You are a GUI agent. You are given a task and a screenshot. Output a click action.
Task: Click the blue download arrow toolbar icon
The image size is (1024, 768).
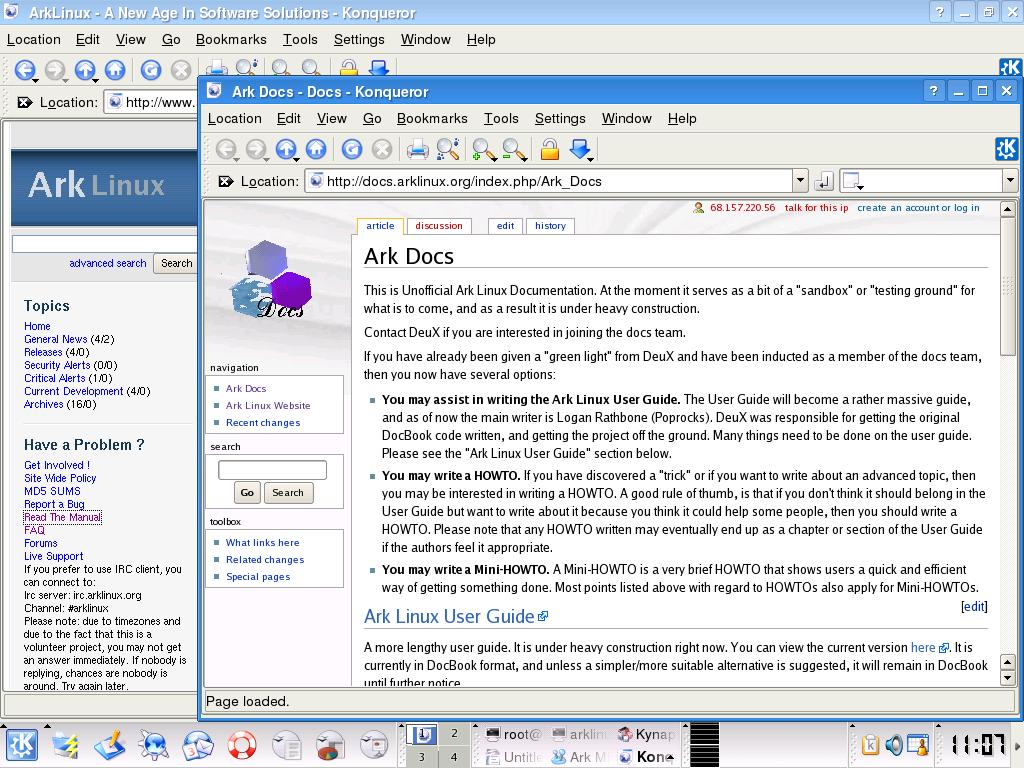580,150
